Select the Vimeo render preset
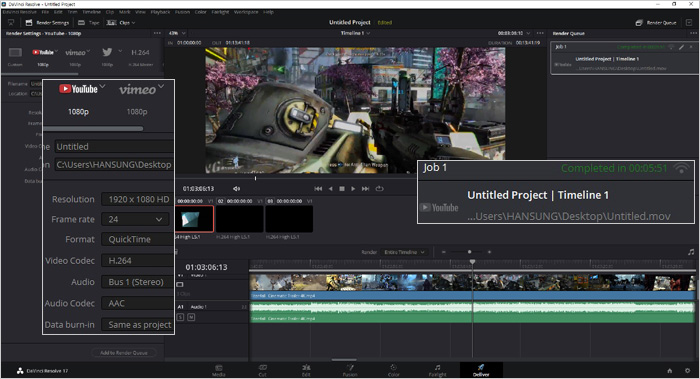The width and height of the screenshot is (700, 379). (75, 57)
